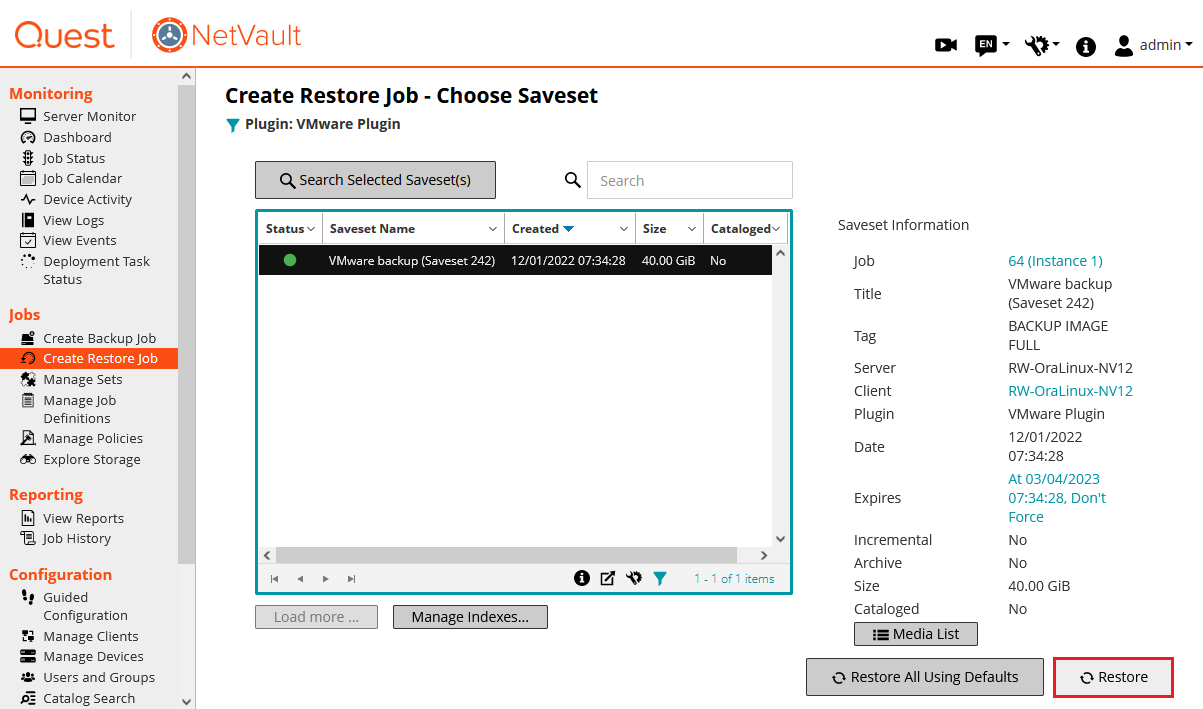Screen dimensions: 1203x709
Task: Click the Catalog Search icon
Action: click(x=28, y=698)
